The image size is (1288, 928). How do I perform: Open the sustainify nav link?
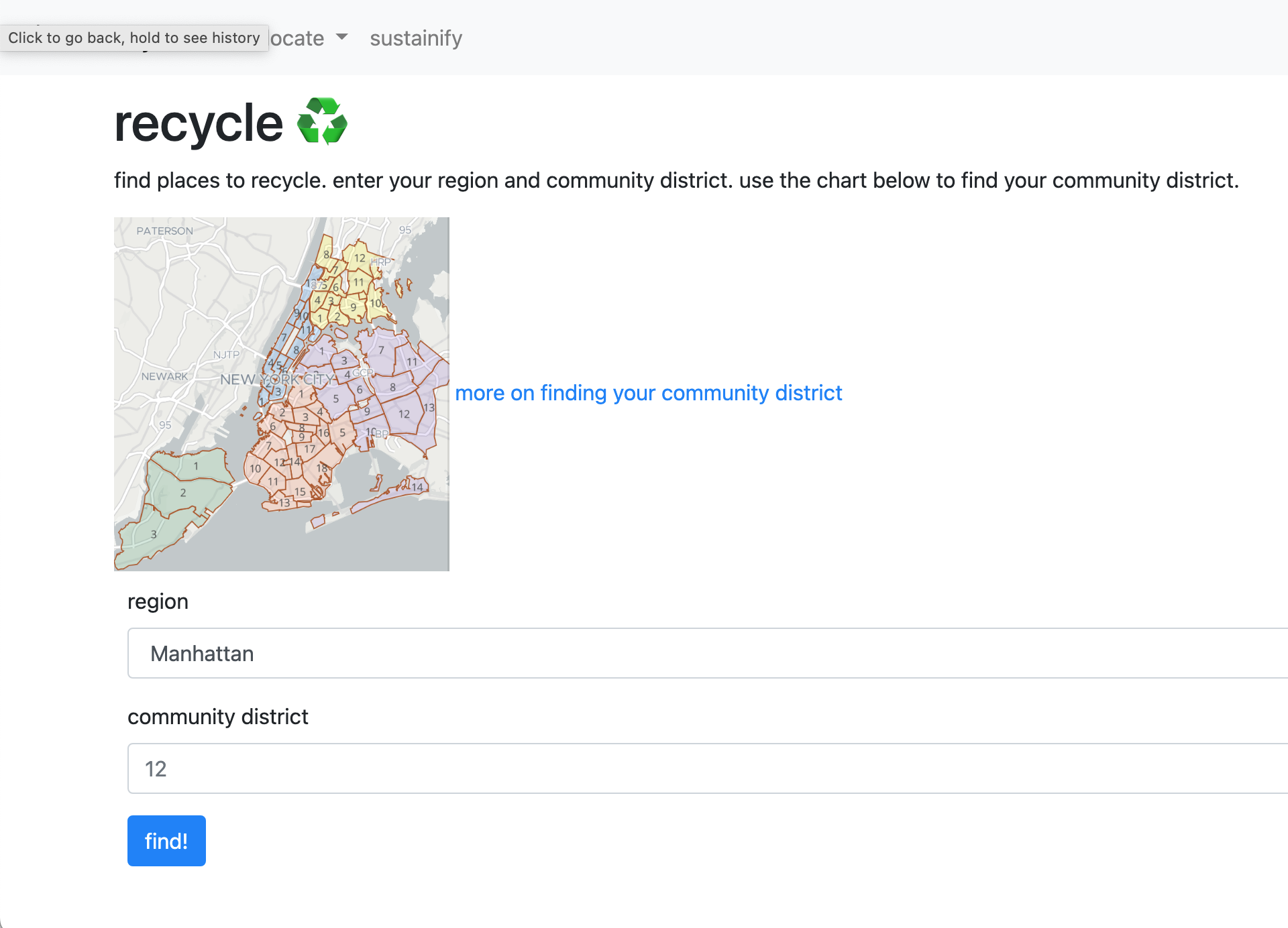(416, 38)
